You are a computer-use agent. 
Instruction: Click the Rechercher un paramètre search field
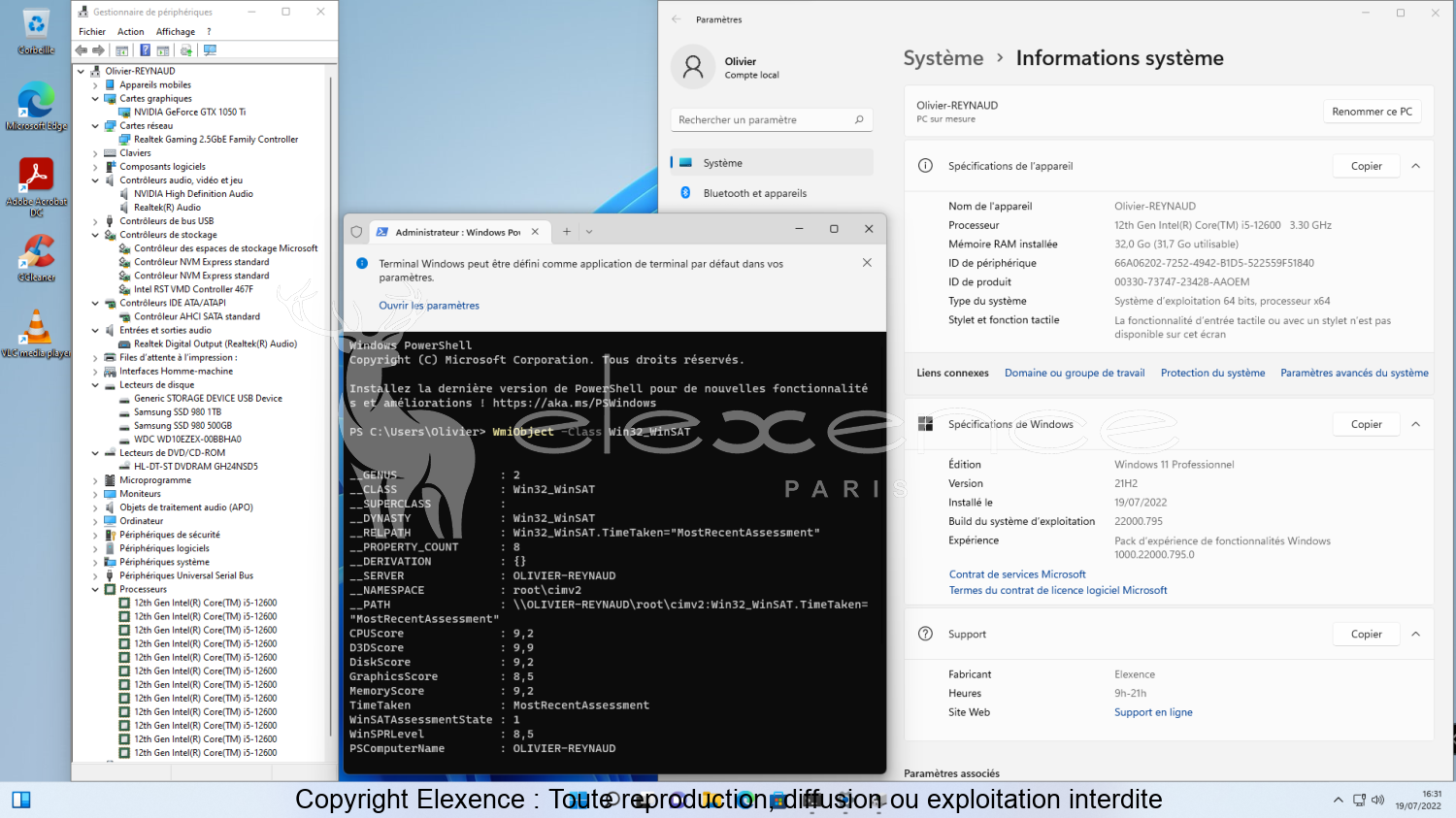(772, 119)
